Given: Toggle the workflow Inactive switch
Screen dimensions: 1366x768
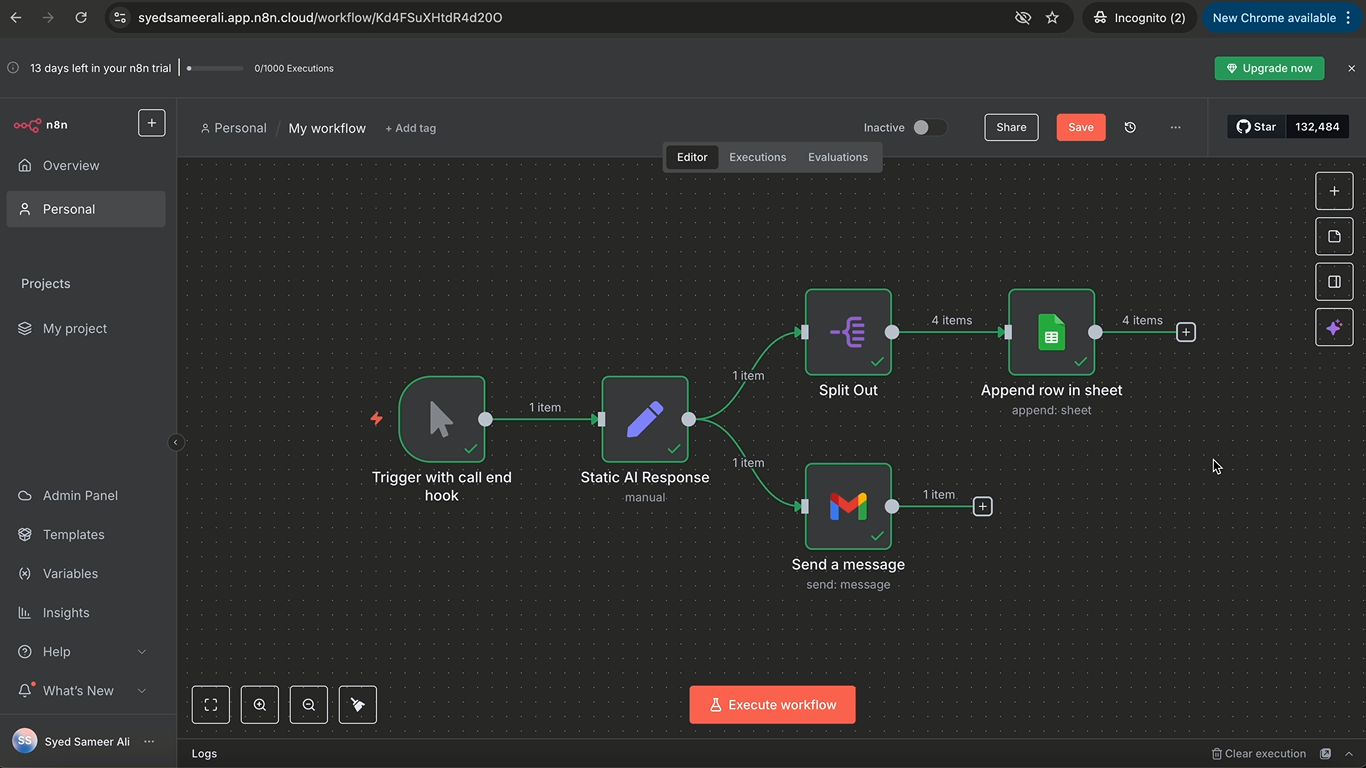Looking at the screenshot, I should [928, 128].
